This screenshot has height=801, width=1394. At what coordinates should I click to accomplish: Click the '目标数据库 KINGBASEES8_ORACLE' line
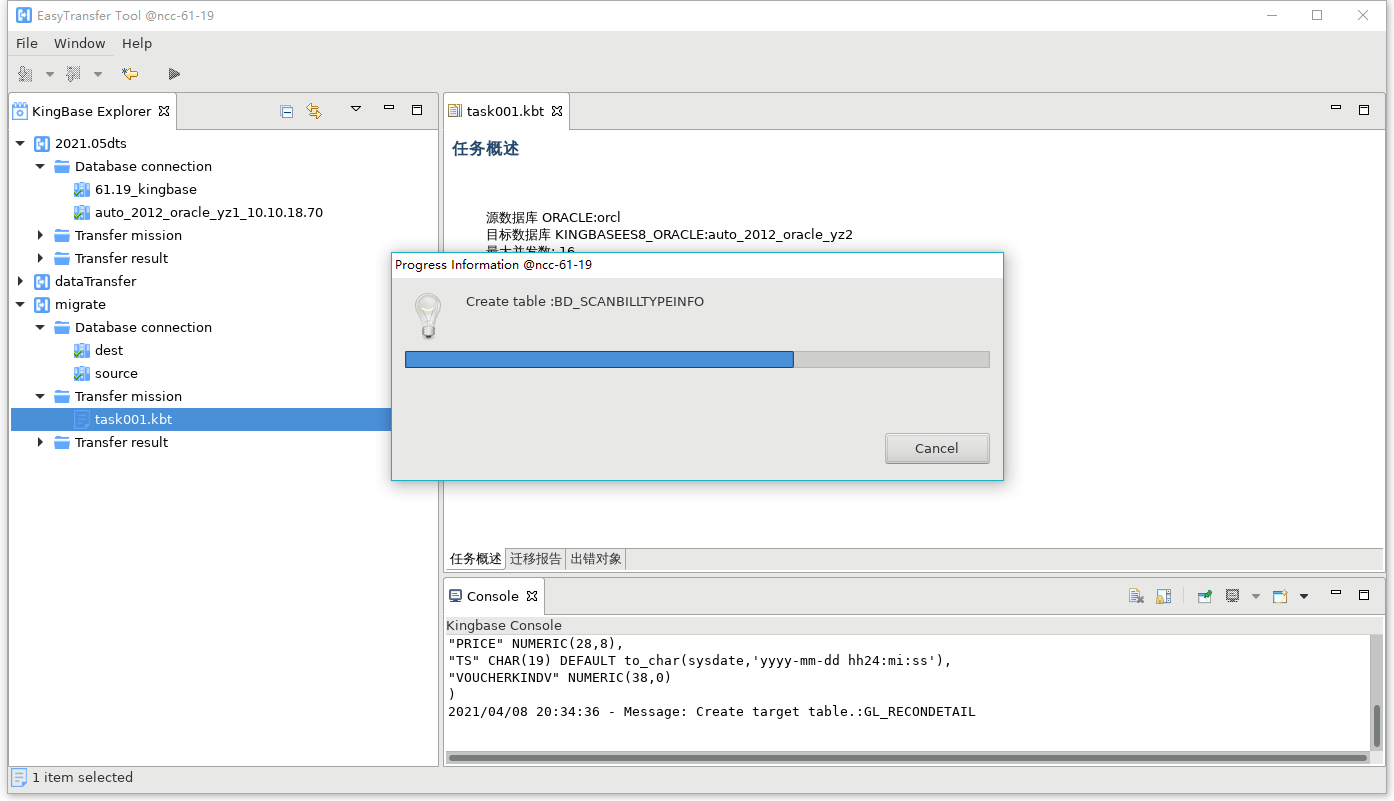coord(669,235)
